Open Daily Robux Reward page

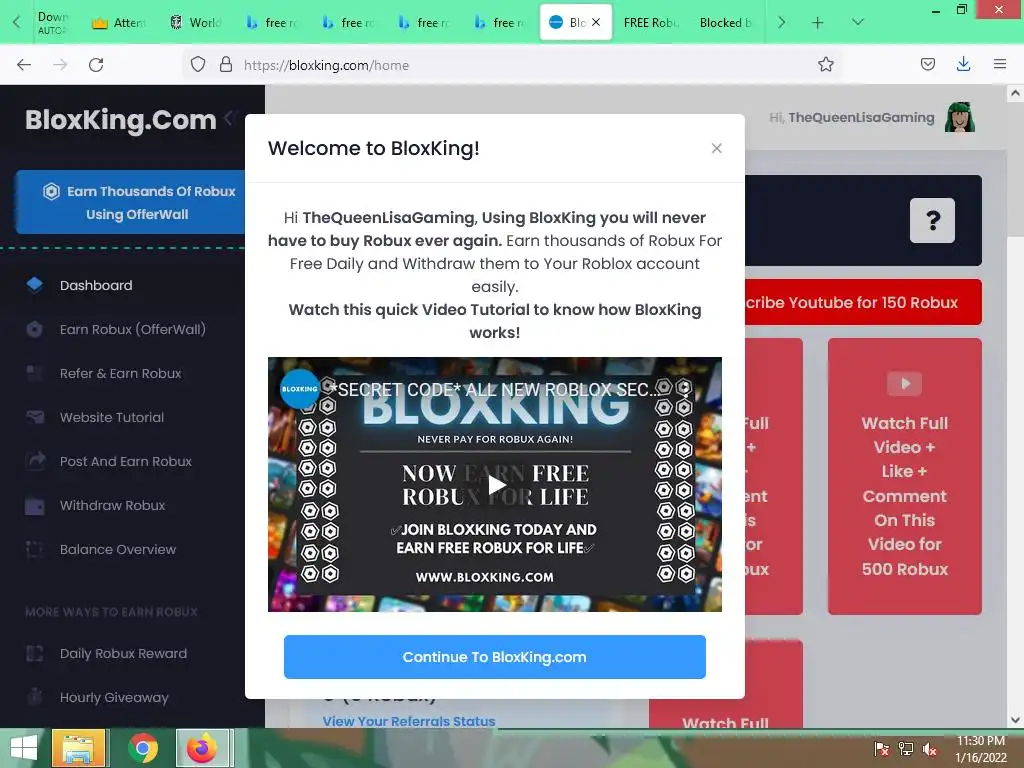coord(123,654)
